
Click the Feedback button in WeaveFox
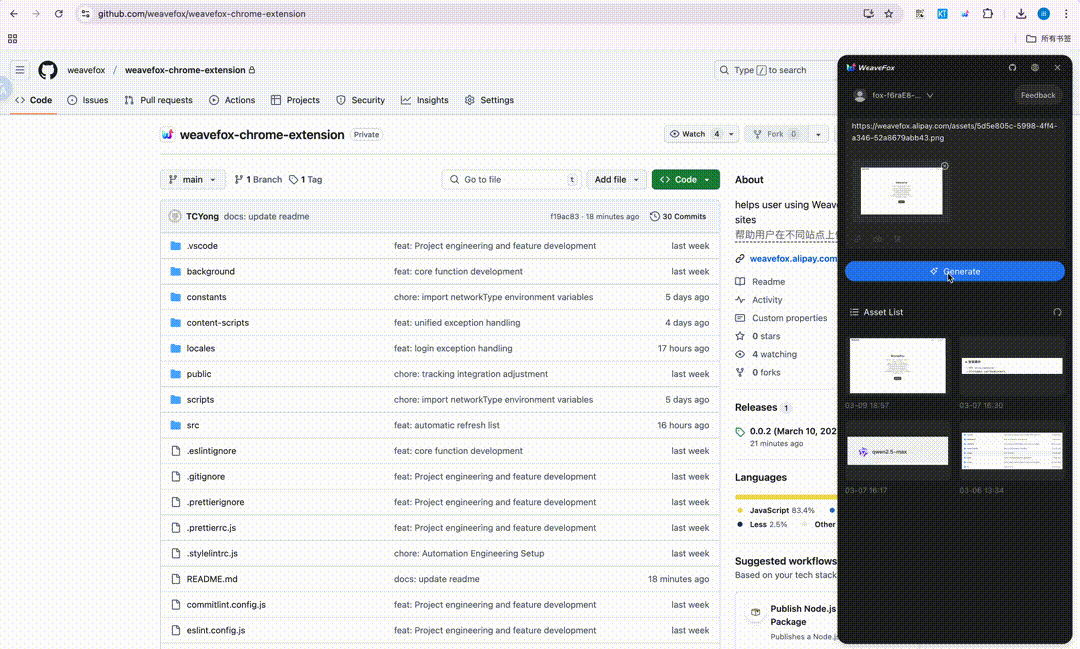[1037, 95]
